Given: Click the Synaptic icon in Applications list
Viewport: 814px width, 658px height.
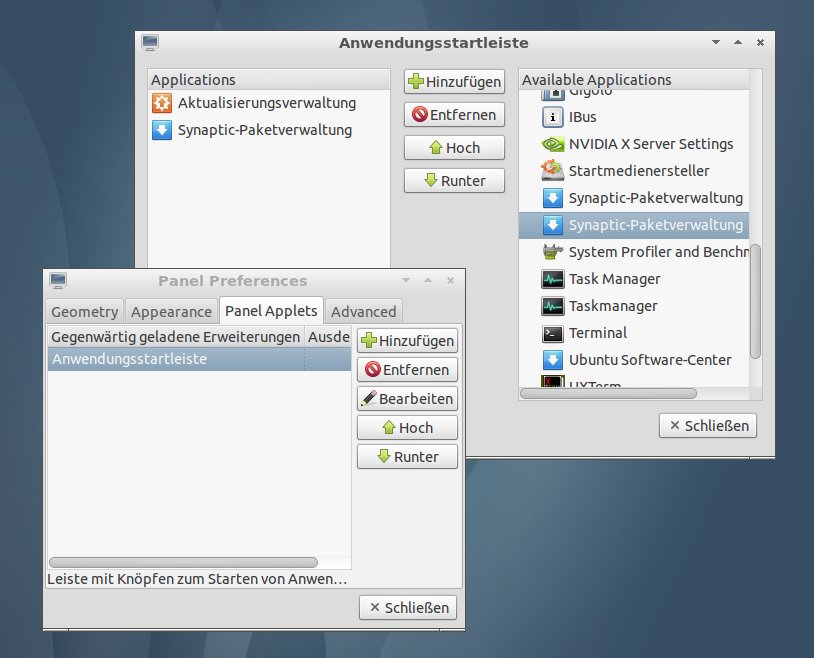Looking at the screenshot, I should (x=161, y=130).
